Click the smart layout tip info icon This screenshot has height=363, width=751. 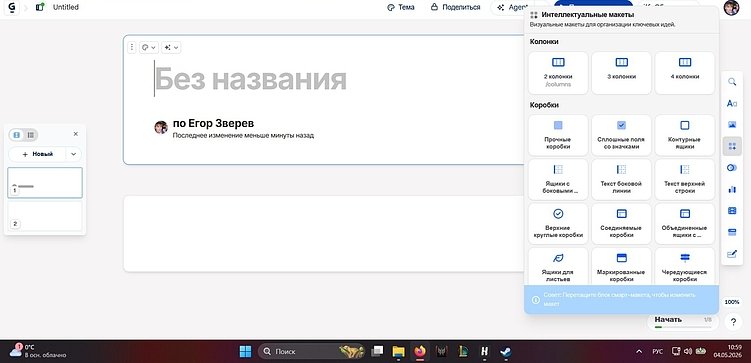pos(535,299)
